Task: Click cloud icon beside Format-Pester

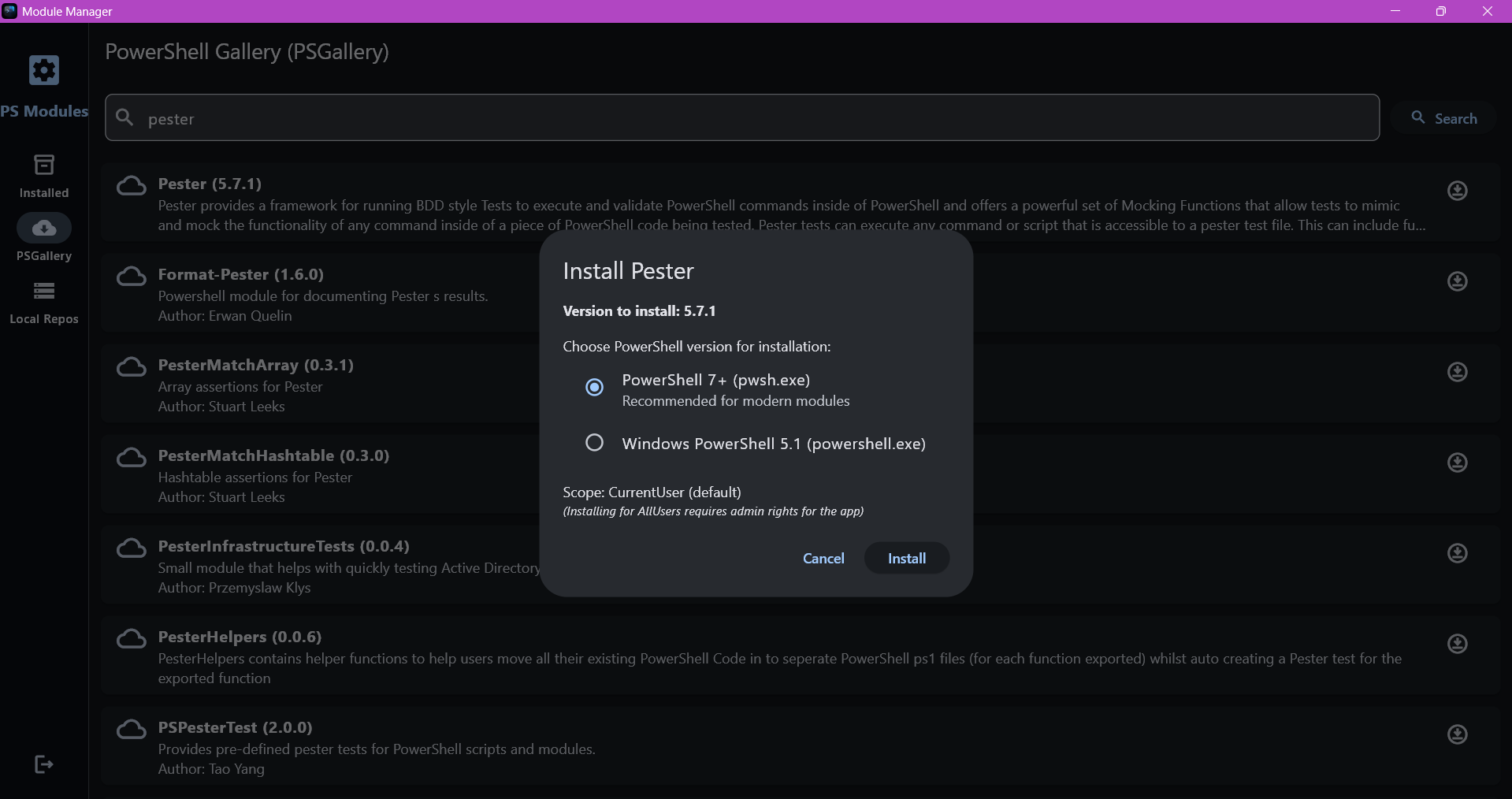Action: click(132, 277)
